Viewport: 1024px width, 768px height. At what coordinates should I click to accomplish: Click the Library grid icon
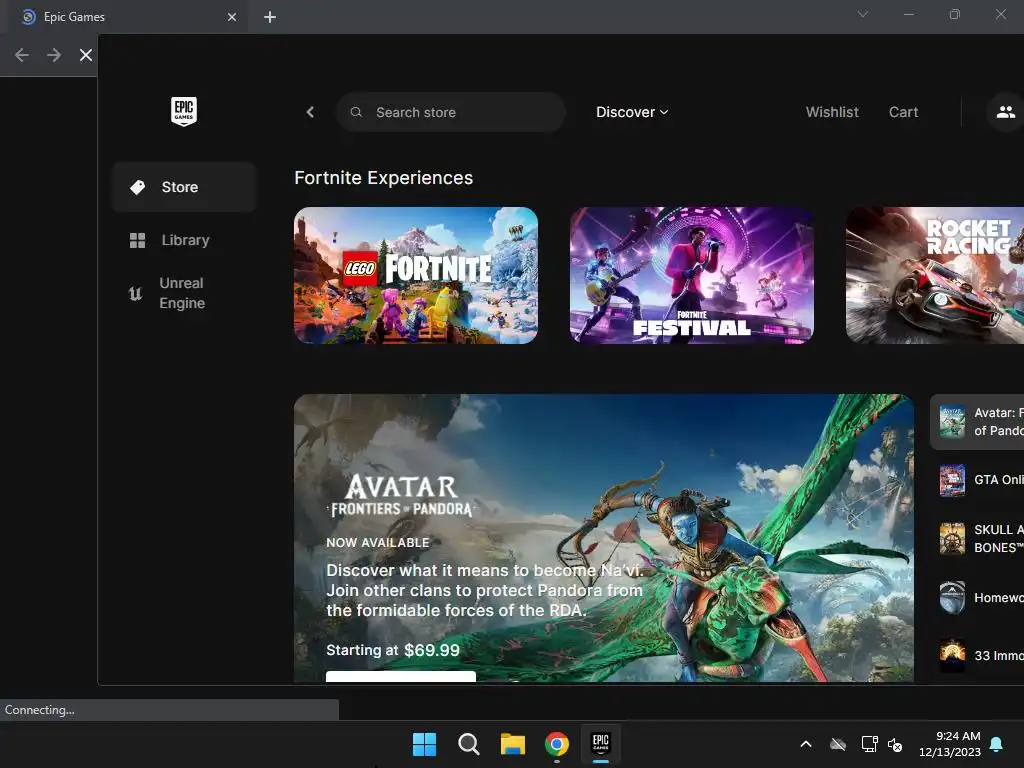(x=137, y=240)
